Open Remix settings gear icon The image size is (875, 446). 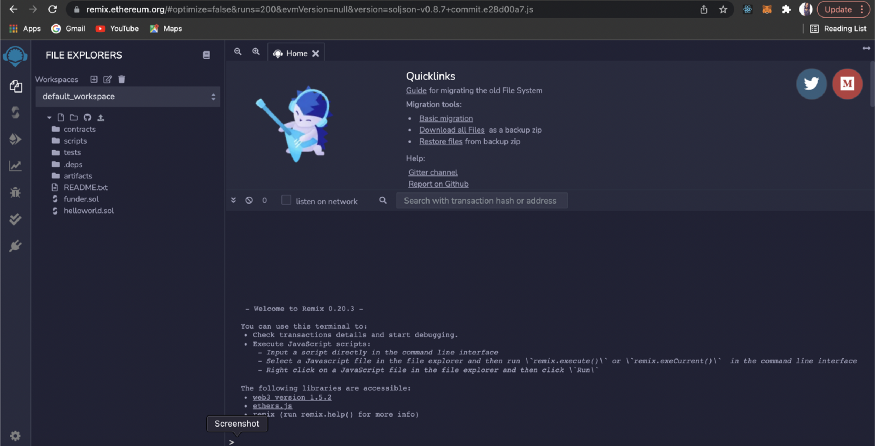16,436
